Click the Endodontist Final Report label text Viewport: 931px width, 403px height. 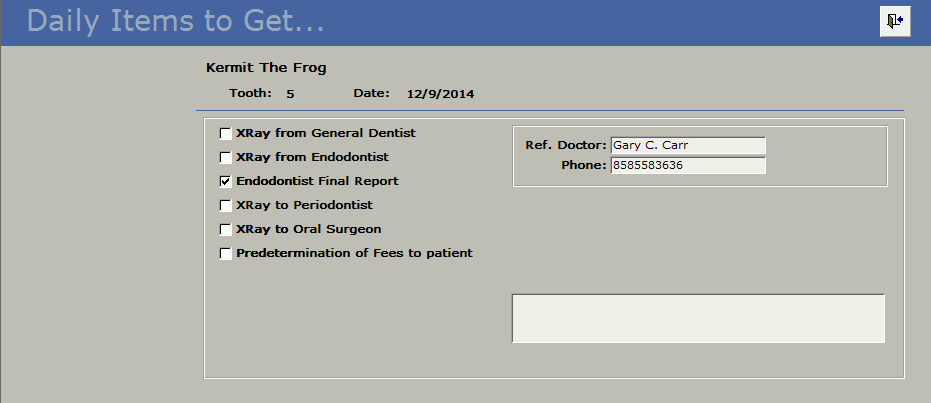(317, 181)
